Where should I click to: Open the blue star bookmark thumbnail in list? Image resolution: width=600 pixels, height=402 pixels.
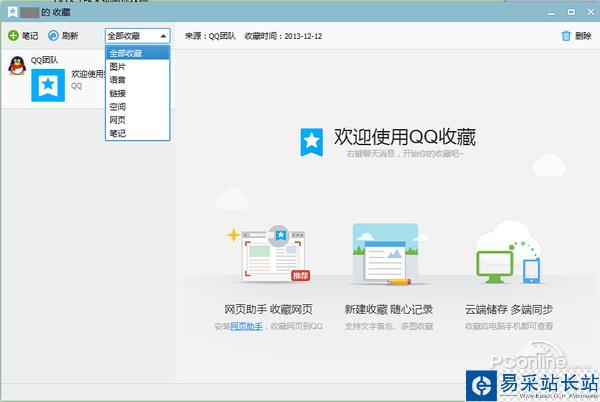click(x=48, y=85)
